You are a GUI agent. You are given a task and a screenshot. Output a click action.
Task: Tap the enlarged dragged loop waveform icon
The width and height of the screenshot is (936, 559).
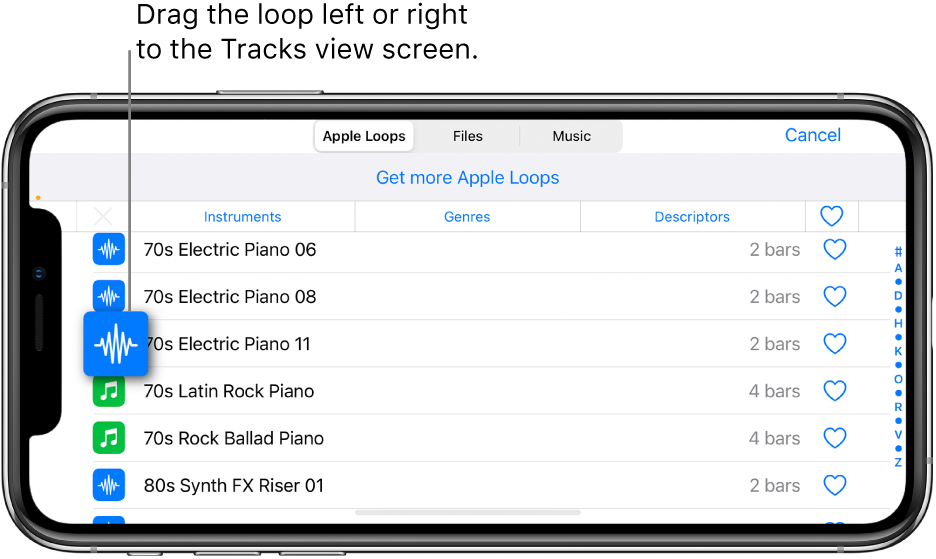click(116, 344)
